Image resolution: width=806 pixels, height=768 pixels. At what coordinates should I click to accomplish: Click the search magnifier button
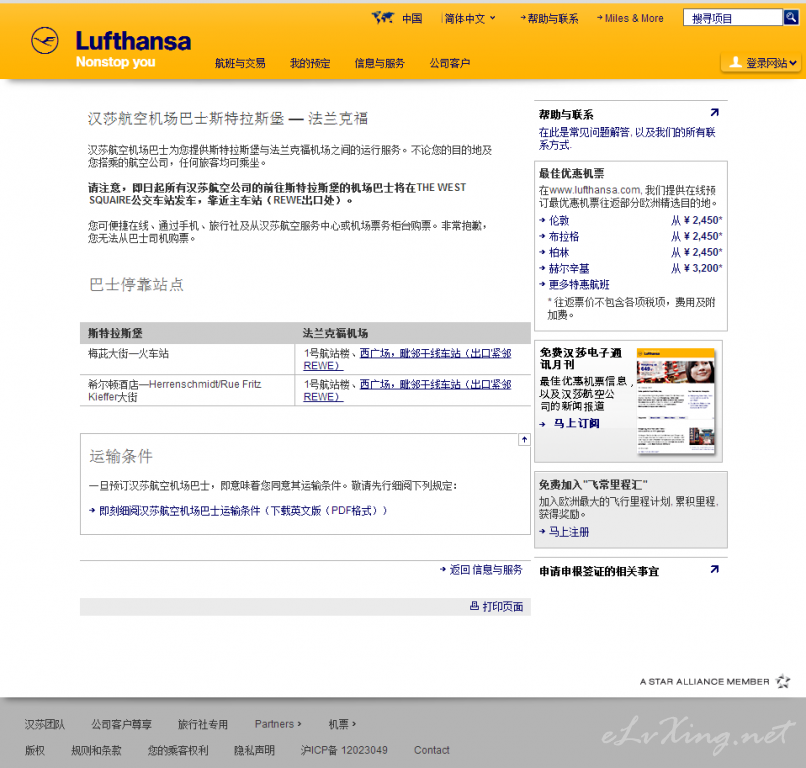click(x=791, y=17)
